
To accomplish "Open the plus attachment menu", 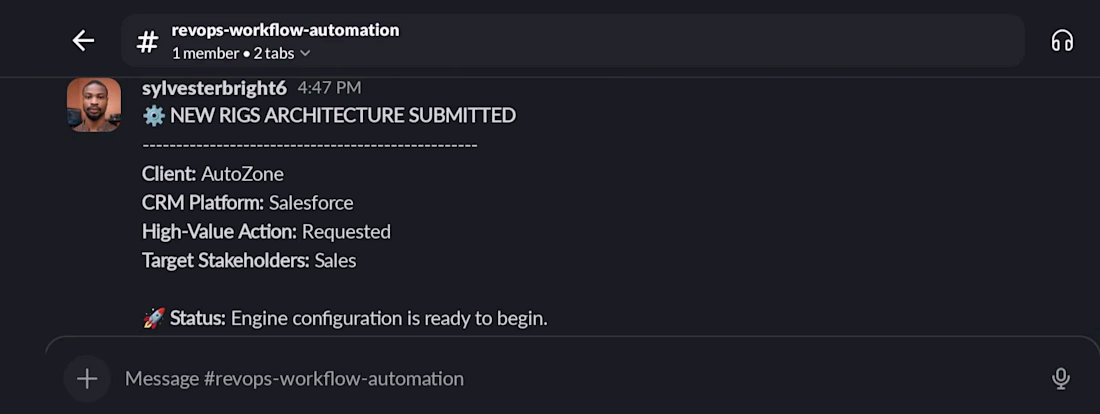I will (x=87, y=379).
